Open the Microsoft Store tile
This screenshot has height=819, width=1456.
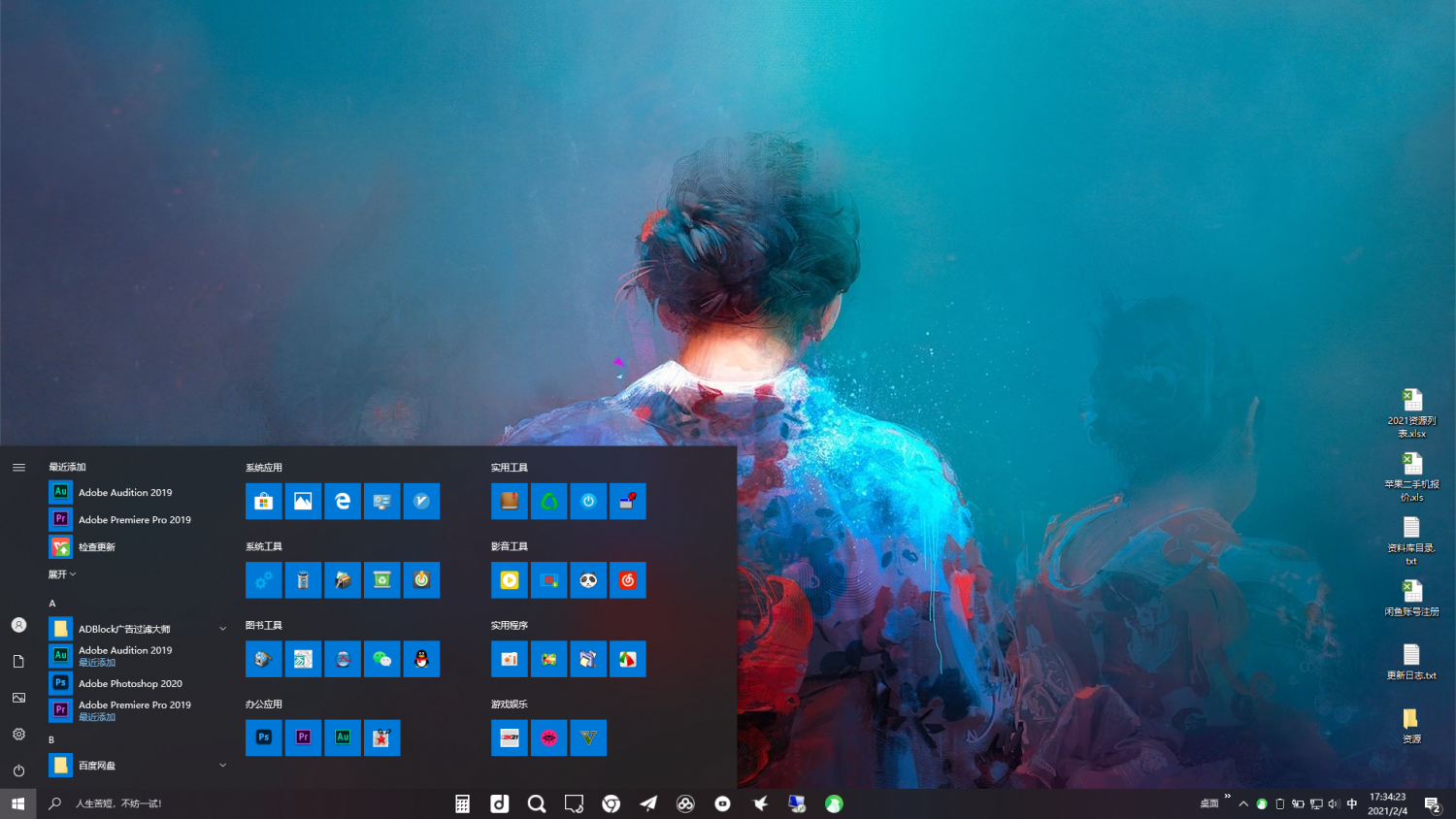click(264, 502)
